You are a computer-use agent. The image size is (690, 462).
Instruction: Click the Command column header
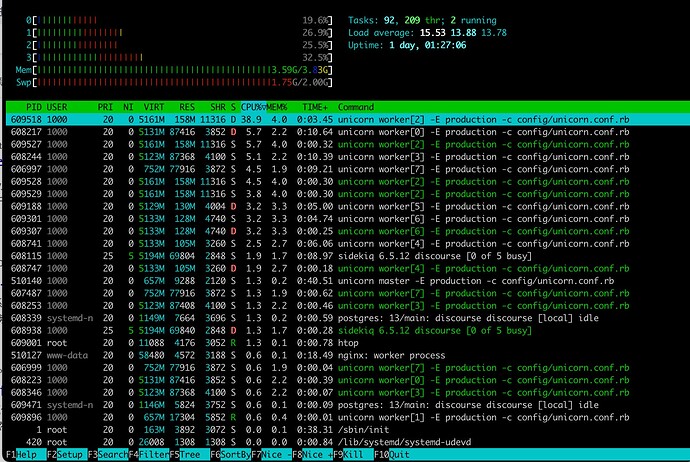tap(356, 107)
